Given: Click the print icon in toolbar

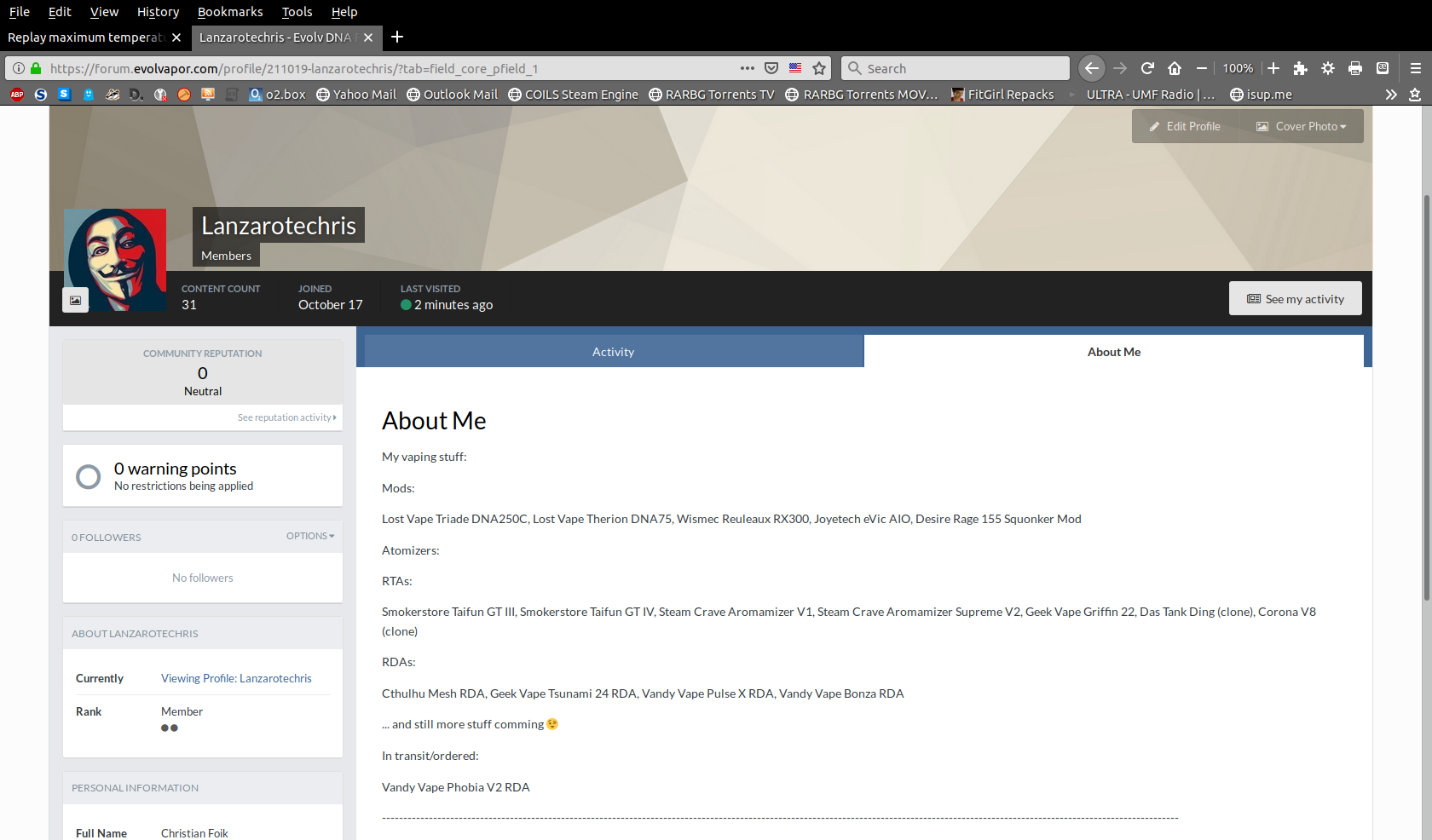Looking at the screenshot, I should click(1355, 68).
